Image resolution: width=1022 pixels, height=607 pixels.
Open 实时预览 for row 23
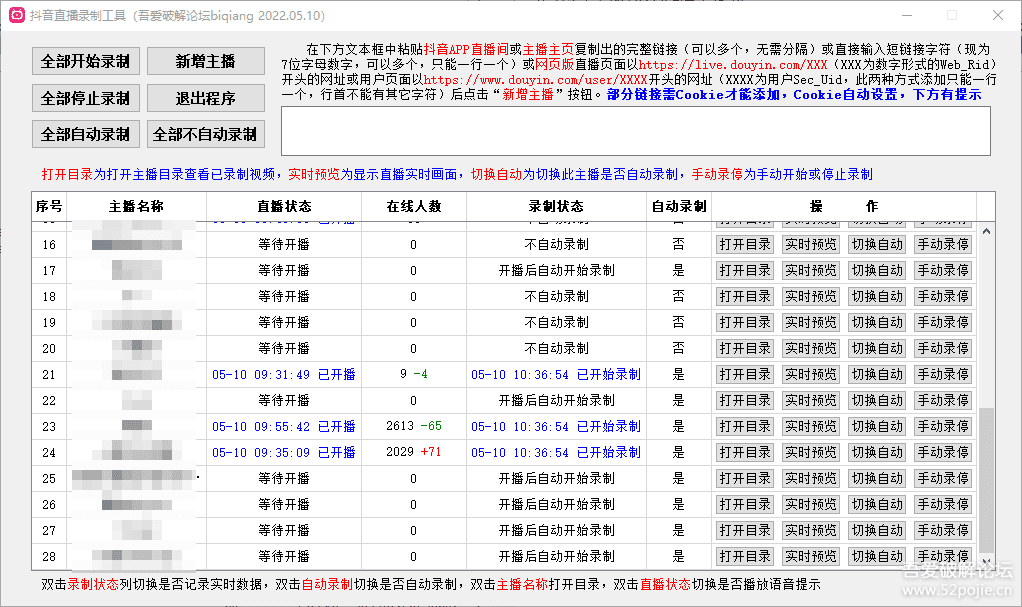[x=810, y=426]
